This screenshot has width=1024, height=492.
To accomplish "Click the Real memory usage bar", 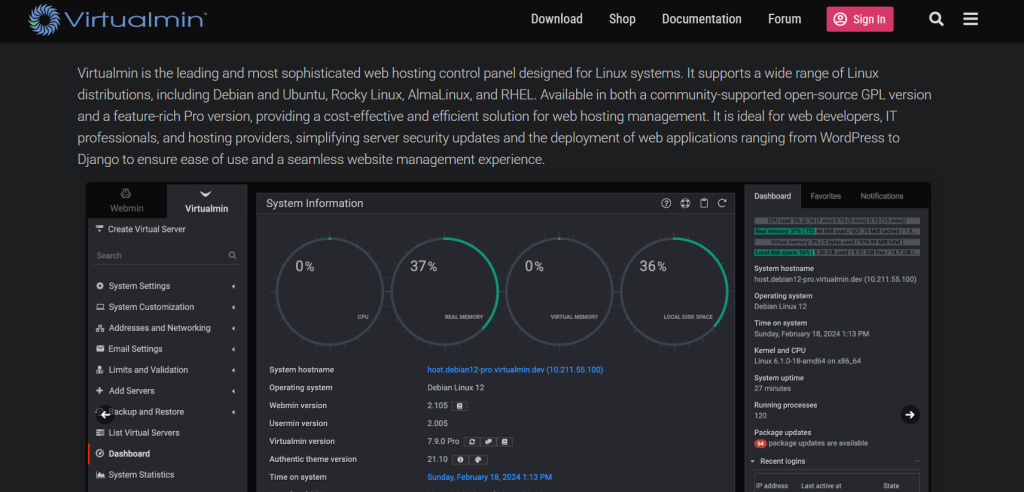I will (837, 230).
